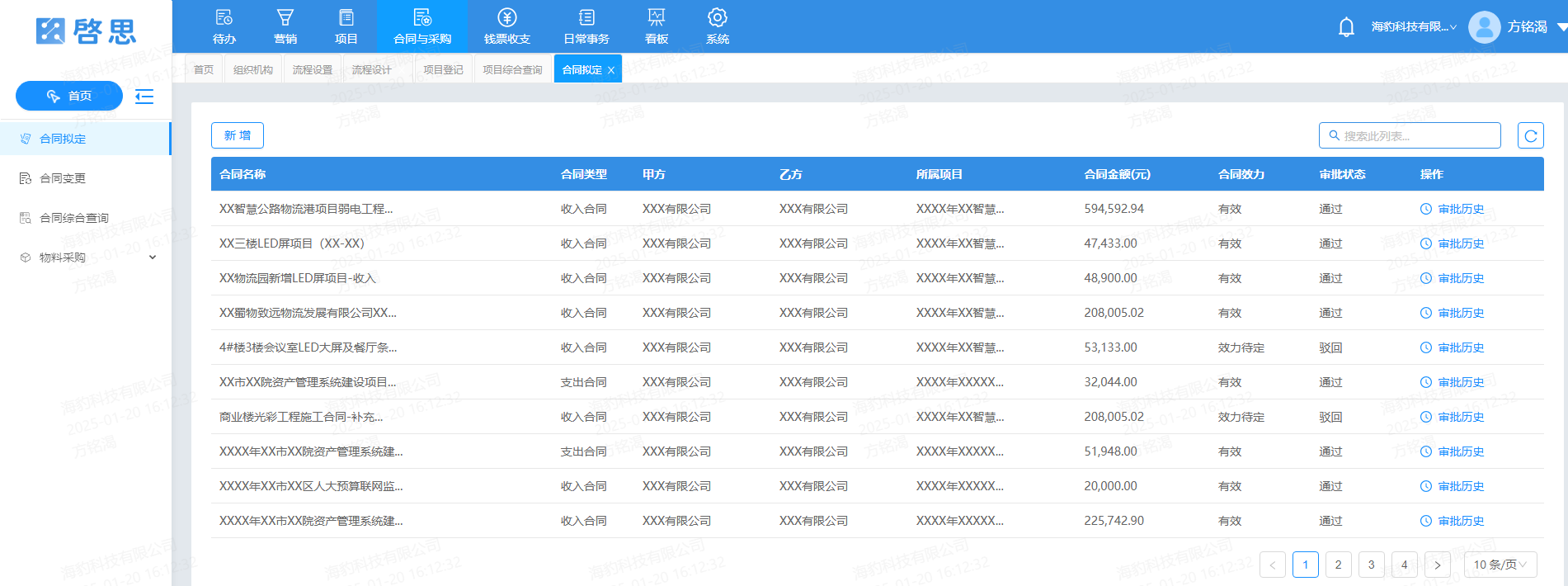Click the 合同名称 column header
Image resolution: width=1568 pixels, height=586 pixels.
click(x=242, y=174)
